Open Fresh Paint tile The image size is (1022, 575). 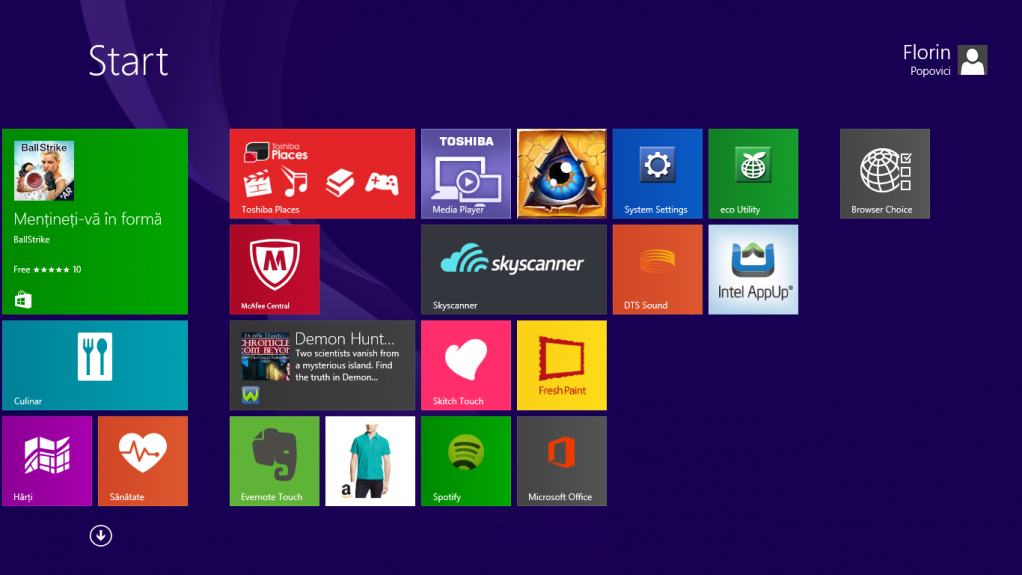(562, 365)
